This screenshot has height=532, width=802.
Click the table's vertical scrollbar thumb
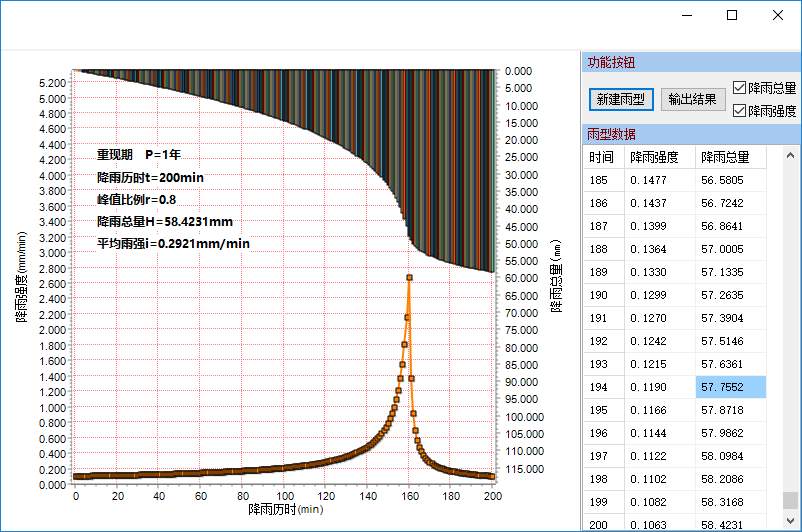coord(790,501)
